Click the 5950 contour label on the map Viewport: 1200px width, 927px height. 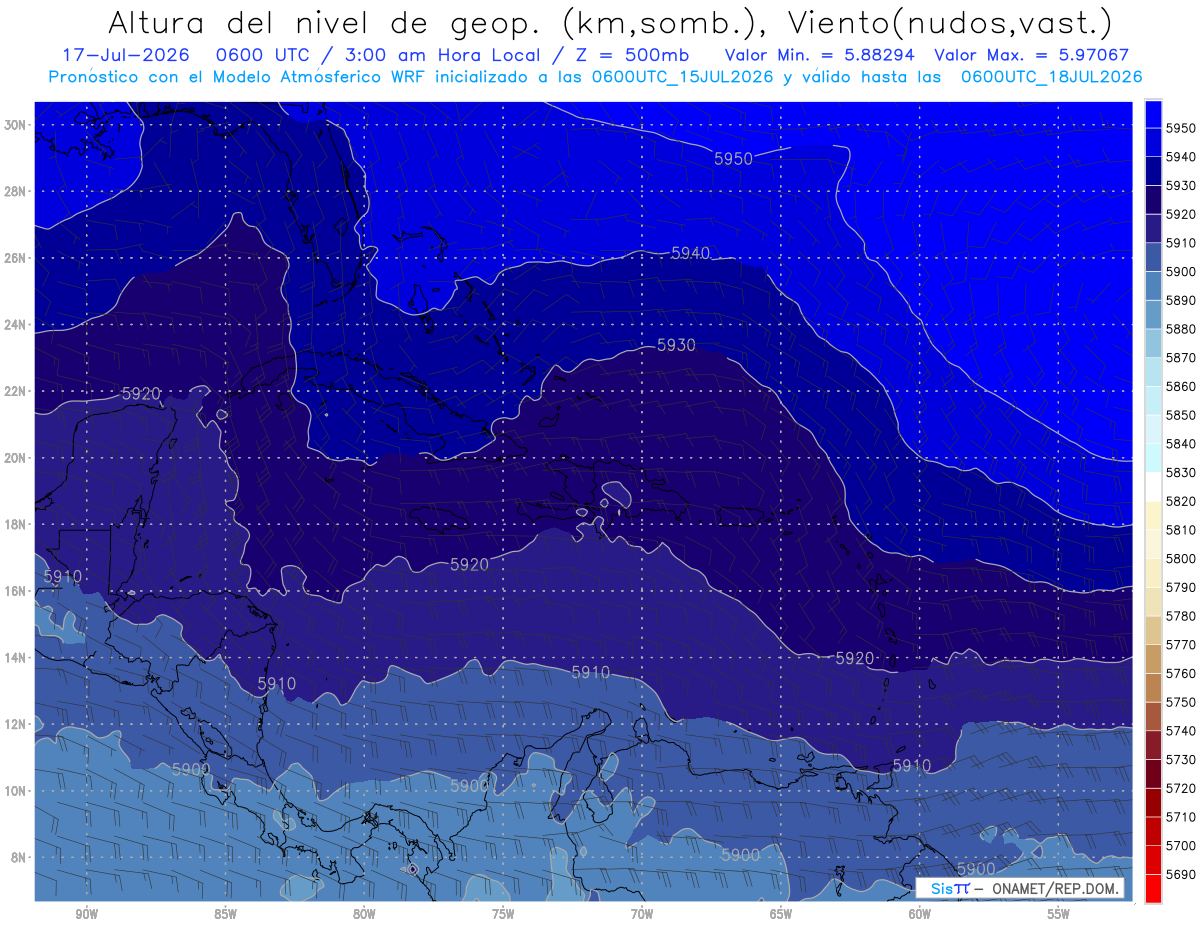click(733, 159)
